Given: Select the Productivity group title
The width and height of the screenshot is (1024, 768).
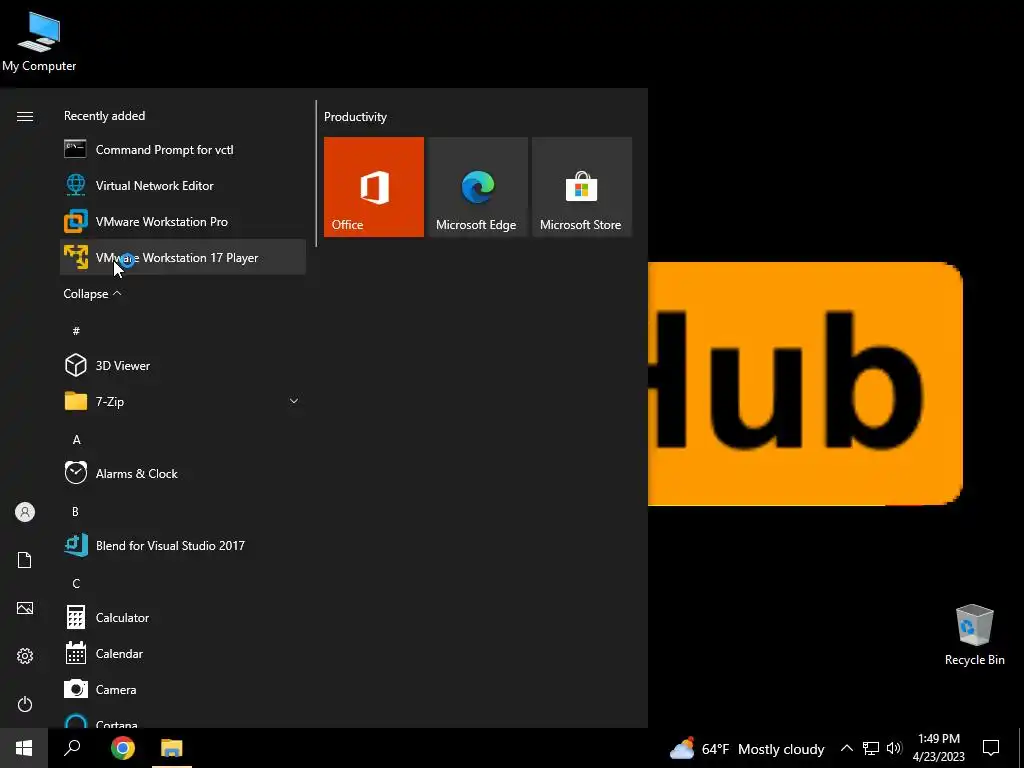Looking at the screenshot, I should 355,117.
